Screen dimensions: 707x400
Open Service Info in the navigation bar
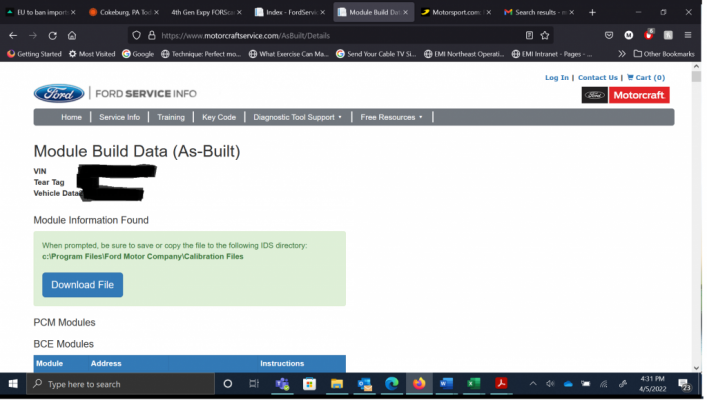pyautogui.click(x=119, y=117)
